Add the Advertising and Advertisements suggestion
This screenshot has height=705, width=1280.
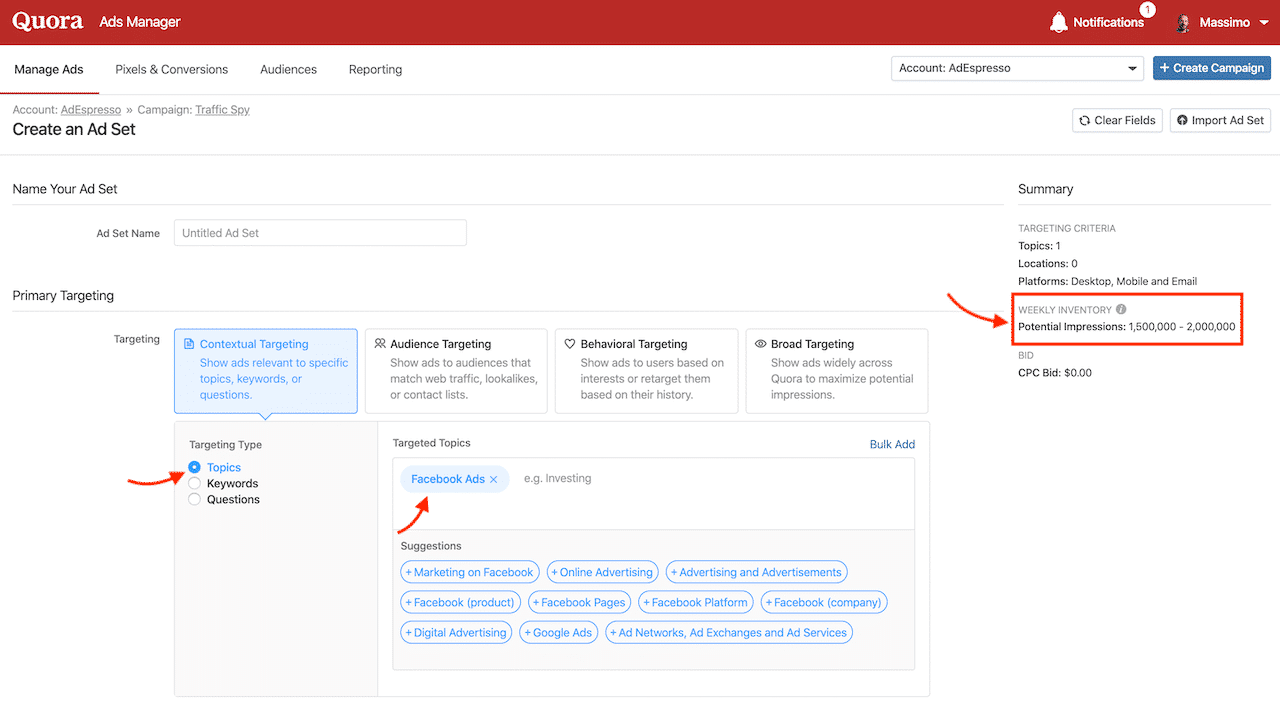757,573
